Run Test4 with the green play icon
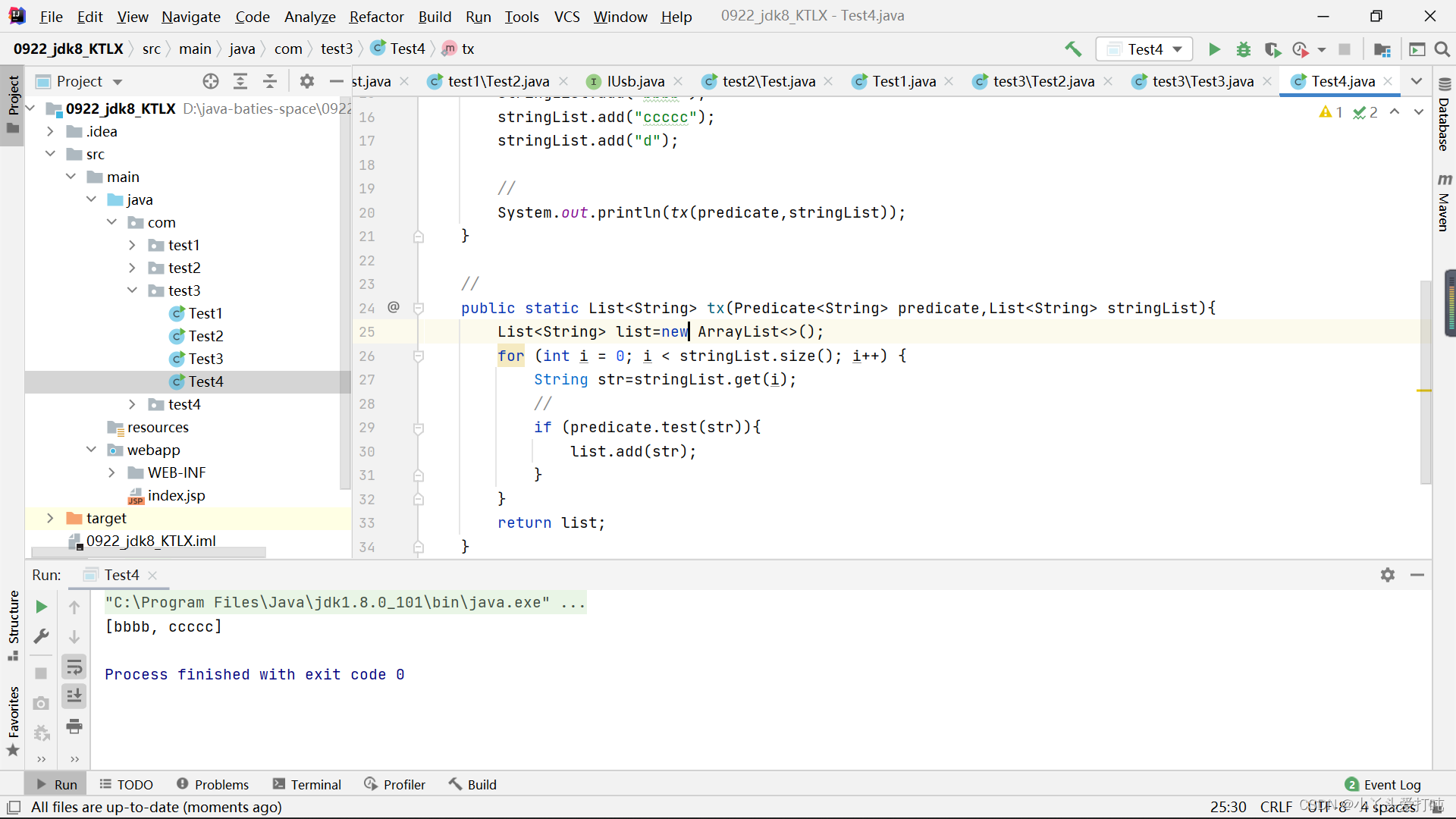Viewport: 1456px width, 819px height. click(1214, 49)
